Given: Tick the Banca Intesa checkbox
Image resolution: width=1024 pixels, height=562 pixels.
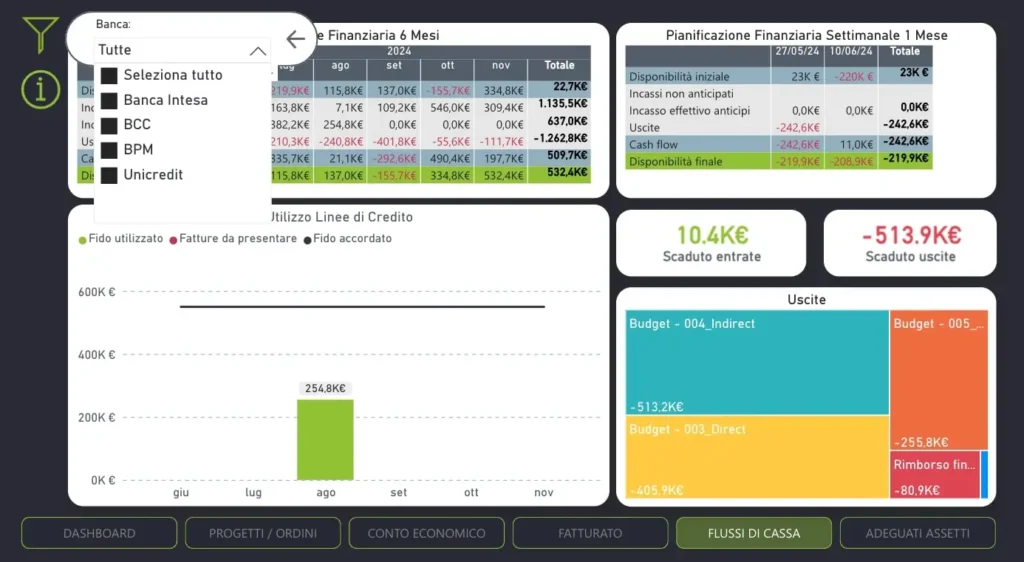Looking at the screenshot, I should click(109, 101).
